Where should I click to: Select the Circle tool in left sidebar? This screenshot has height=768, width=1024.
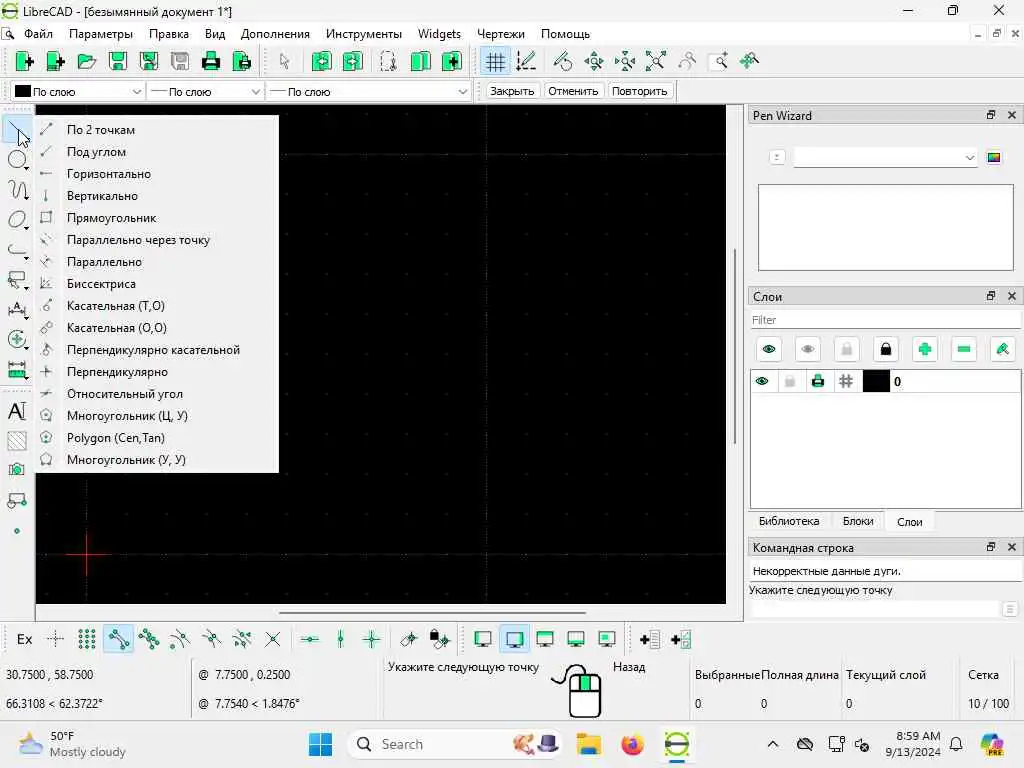[x=17, y=159]
